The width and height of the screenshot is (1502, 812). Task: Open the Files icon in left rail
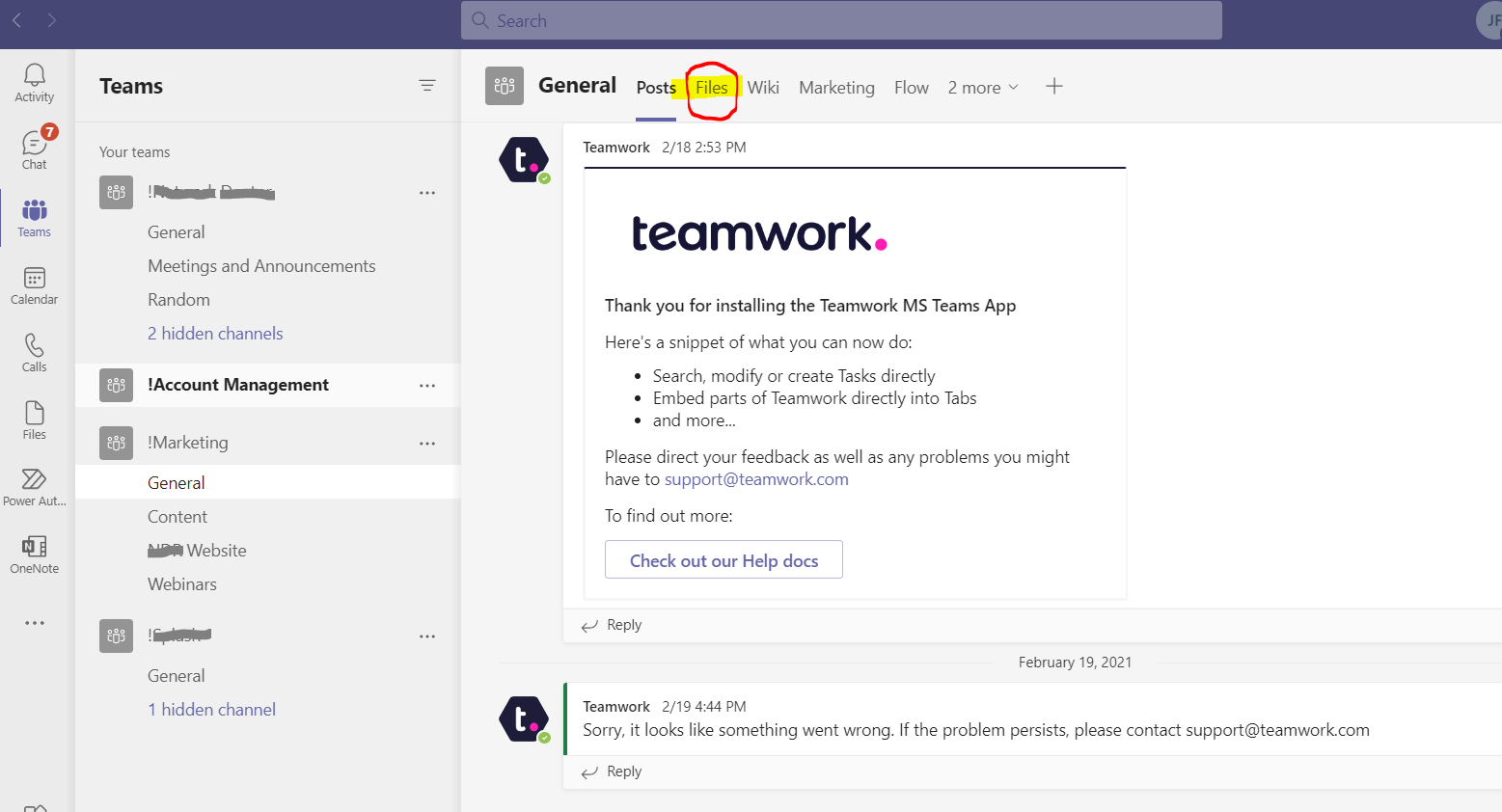point(35,420)
